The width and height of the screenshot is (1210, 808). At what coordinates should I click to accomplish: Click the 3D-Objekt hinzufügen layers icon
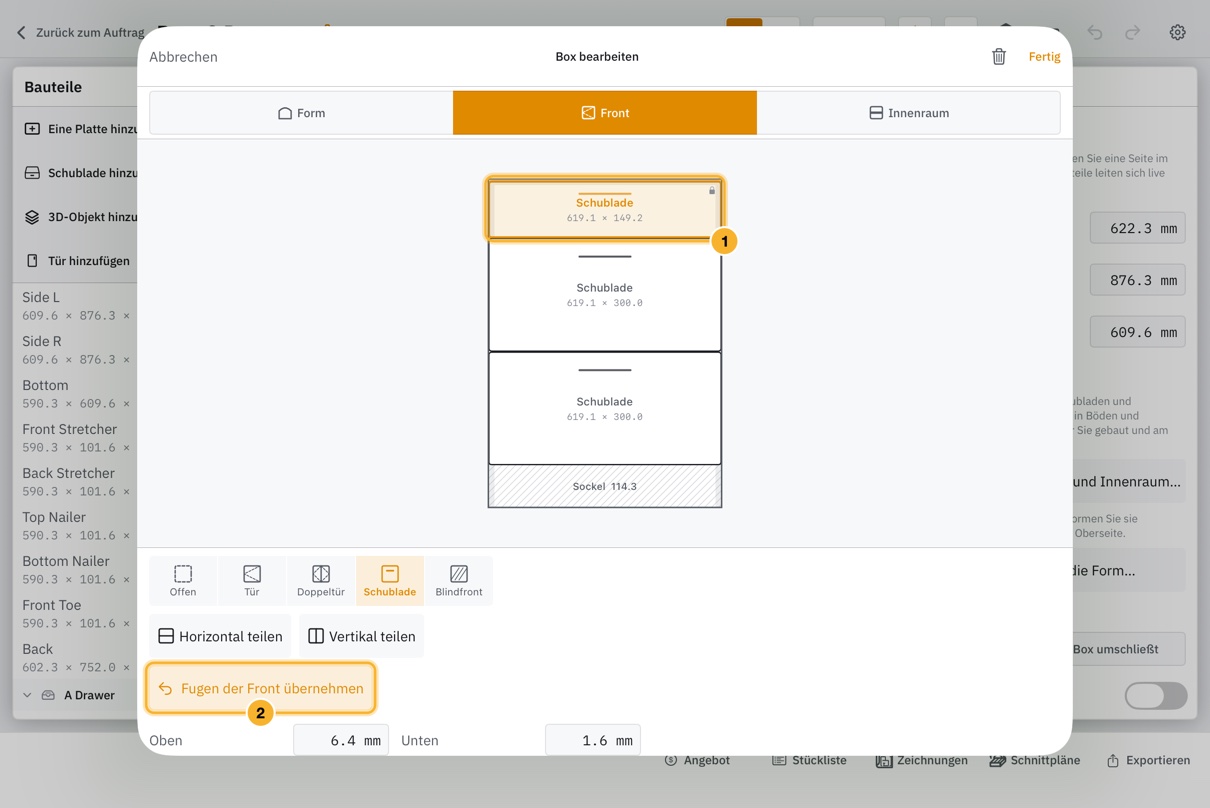point(32,217)
